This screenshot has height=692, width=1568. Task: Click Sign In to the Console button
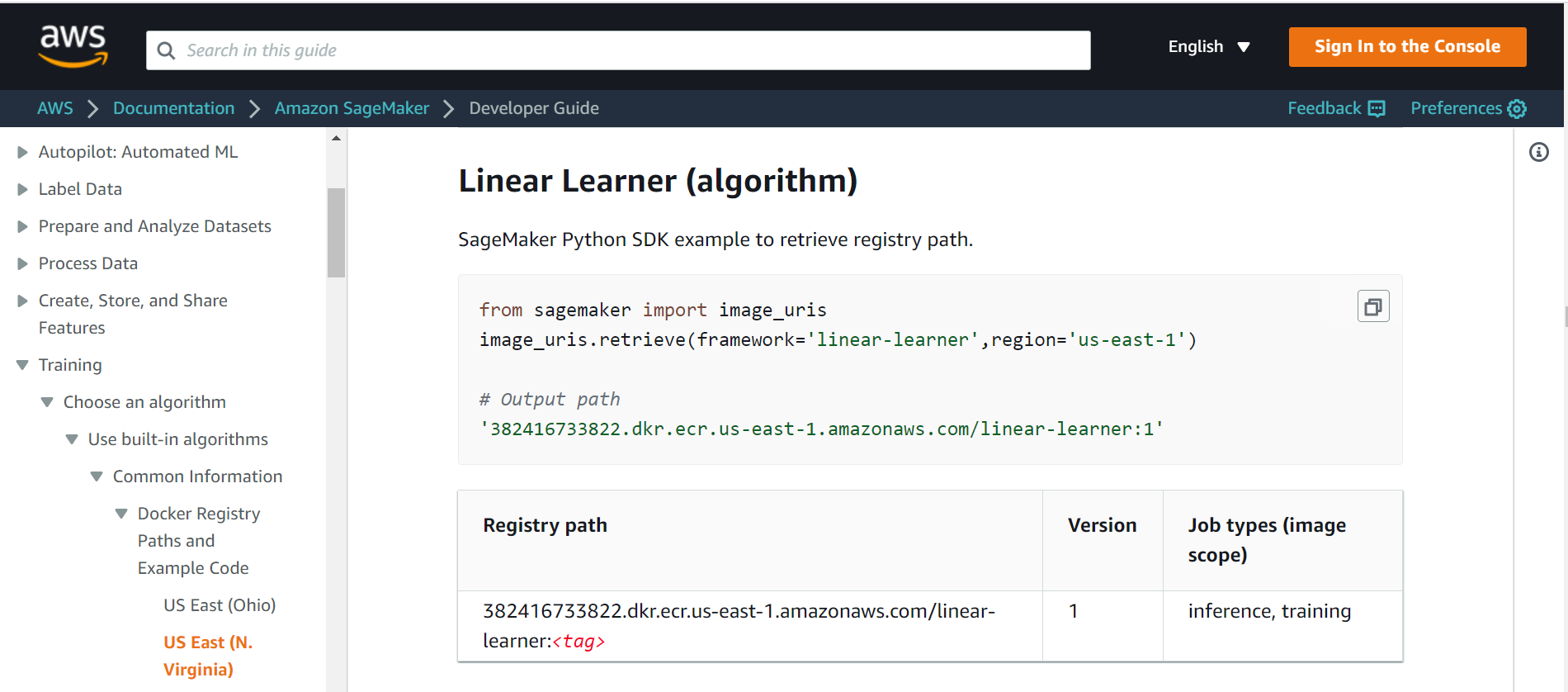pos(1407,46)
